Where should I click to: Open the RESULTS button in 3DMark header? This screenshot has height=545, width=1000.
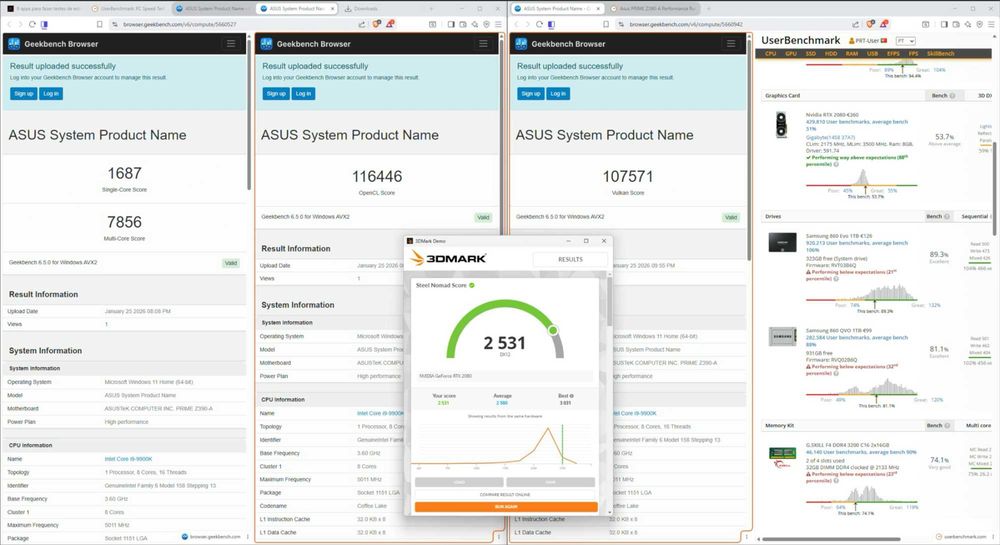point(570,259)
